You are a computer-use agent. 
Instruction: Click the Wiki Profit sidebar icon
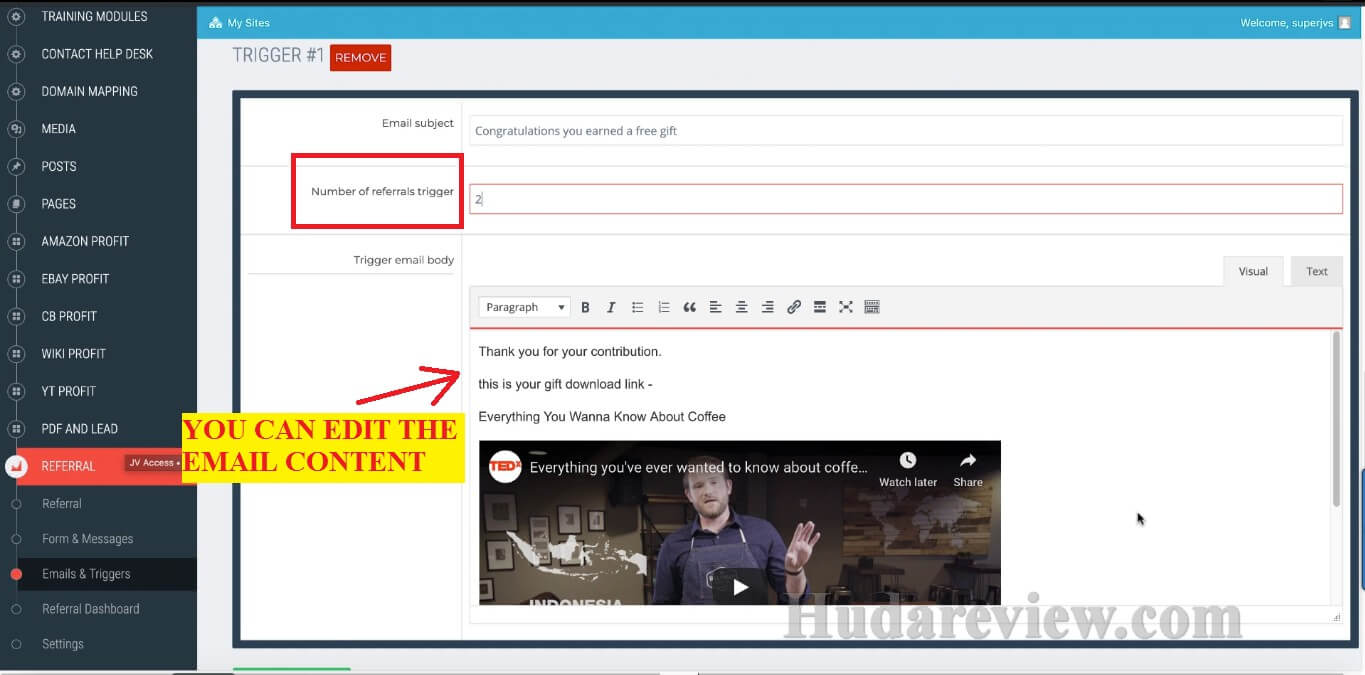pos(16,354)
